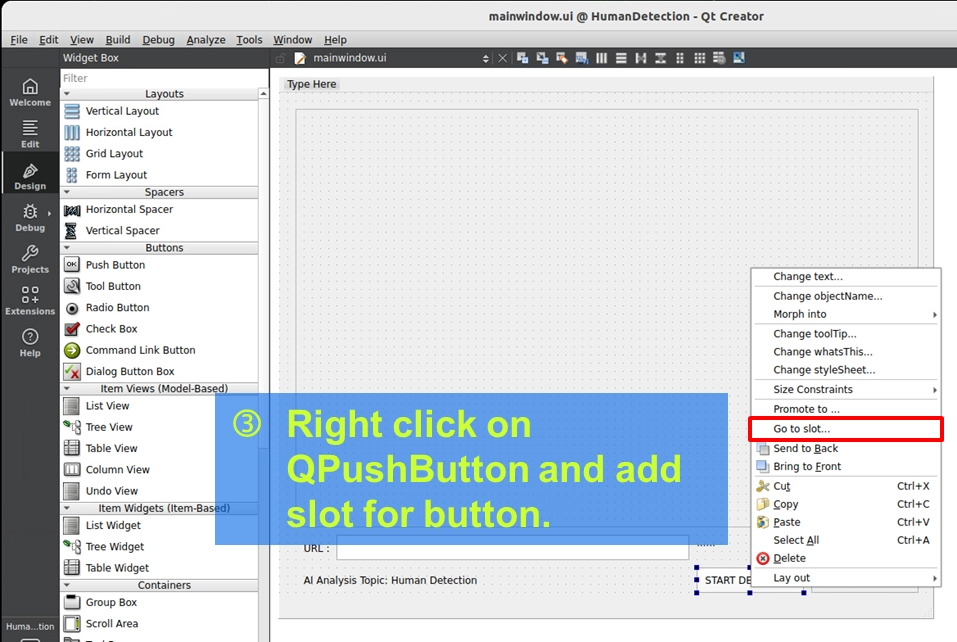Click the Filter field in Widget Box

[164, 78]
